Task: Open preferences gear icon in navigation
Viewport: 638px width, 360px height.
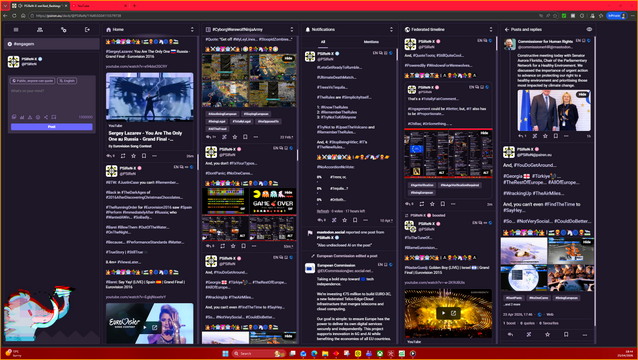Action: (x=63, y=30)
